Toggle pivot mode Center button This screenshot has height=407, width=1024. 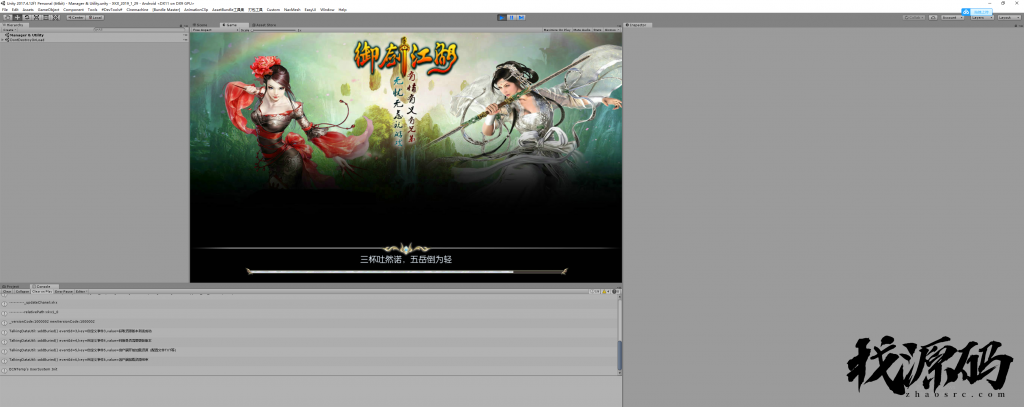[x=76, y=18]
